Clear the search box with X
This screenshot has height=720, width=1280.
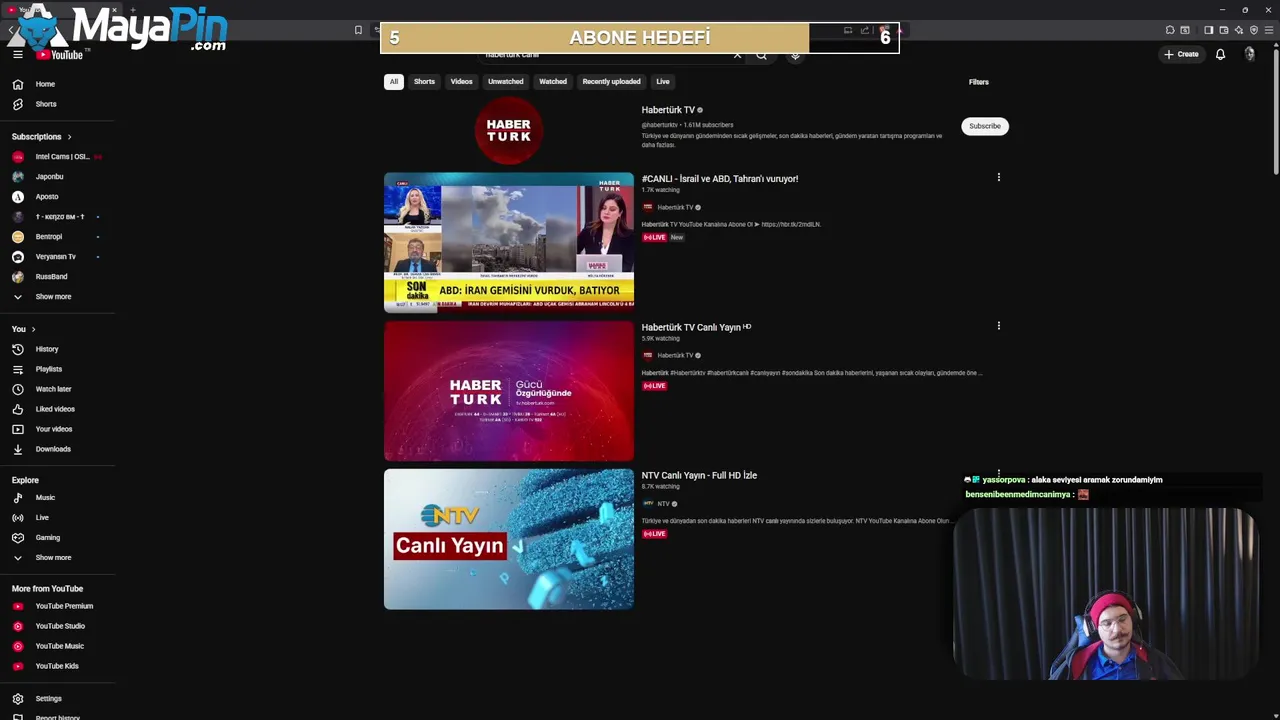click(x=738, y=56)
